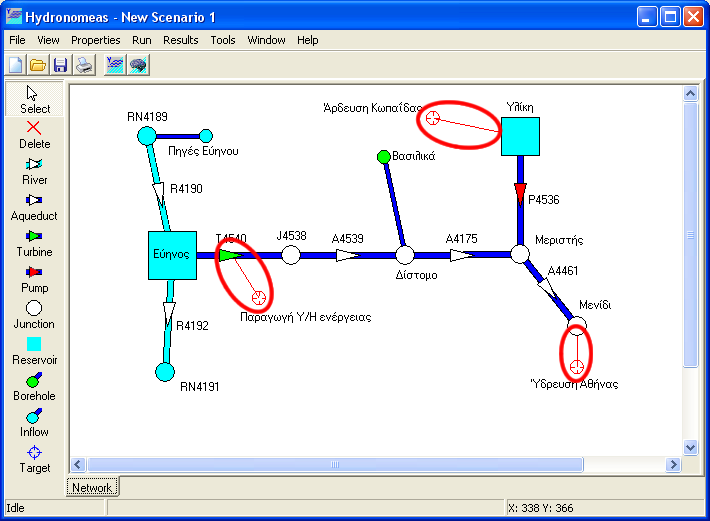Pick the Reservoir tool
Viewport: 710px width, 521px height.
[34, 351]
